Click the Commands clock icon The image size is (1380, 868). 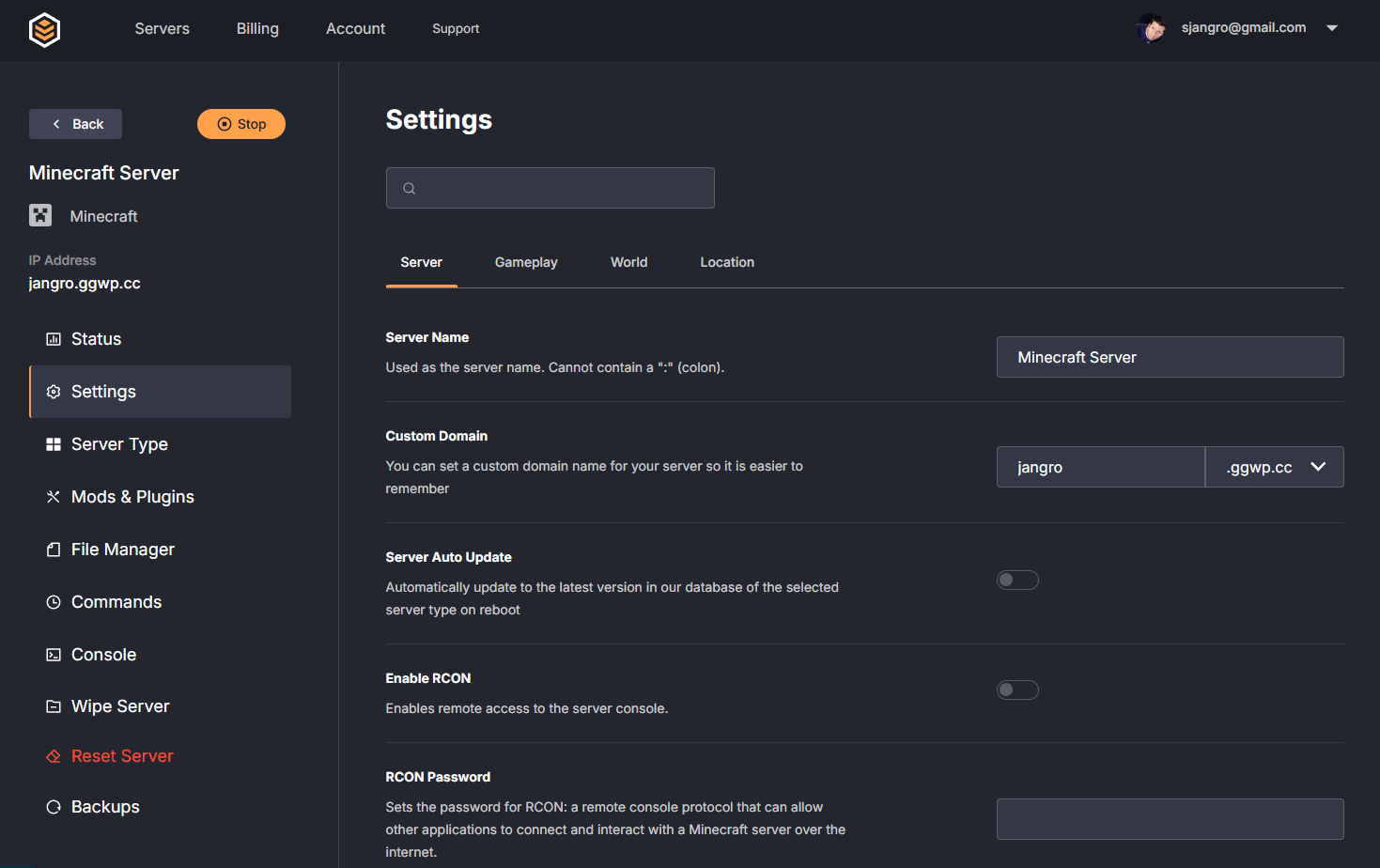tap(54, 601)
